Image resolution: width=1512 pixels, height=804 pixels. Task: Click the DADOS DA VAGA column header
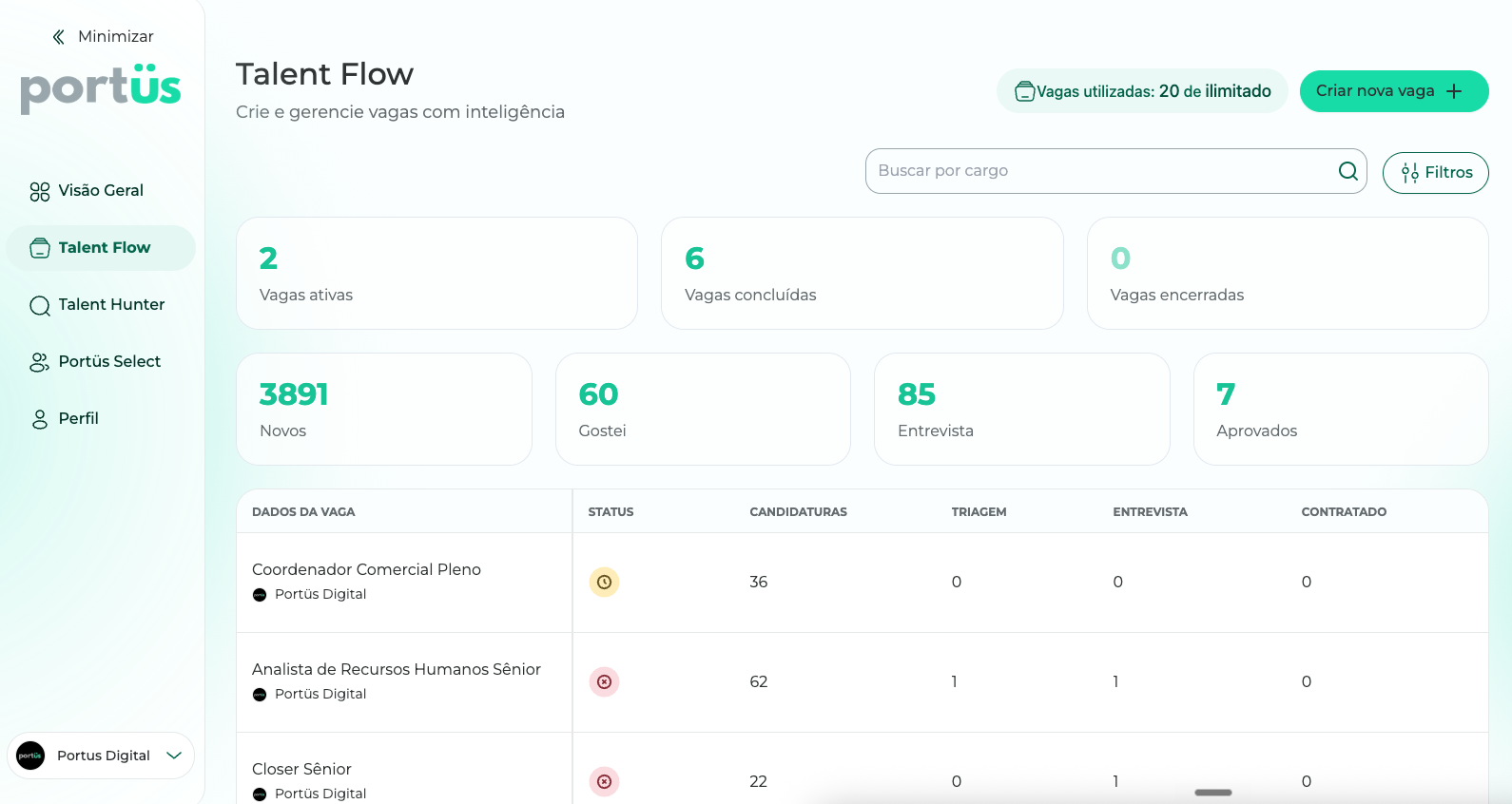pyautogui.click(x=303, y=512)
